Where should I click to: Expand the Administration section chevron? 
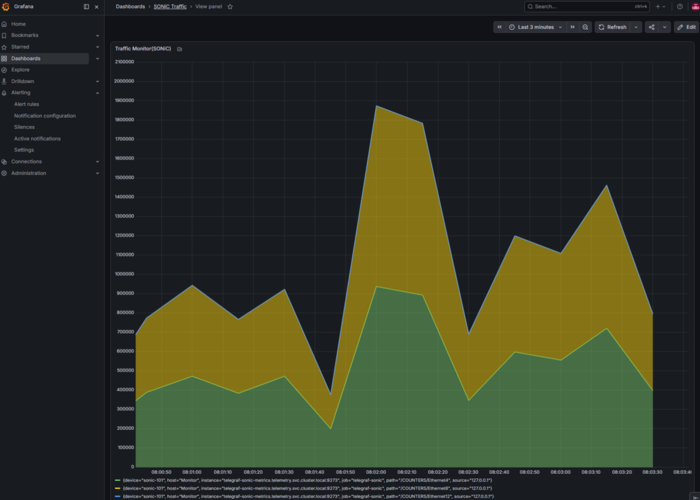coord(97,173)
